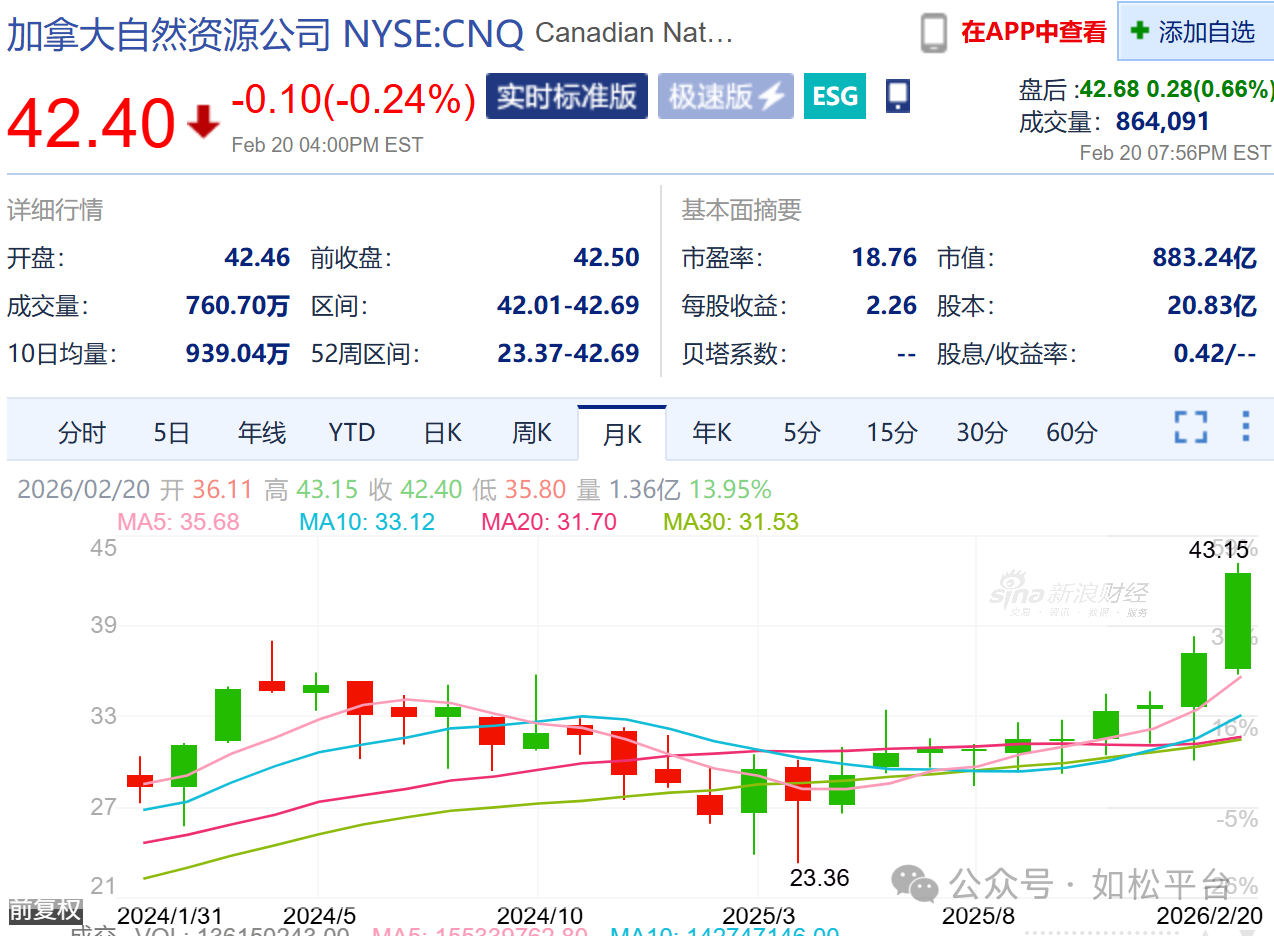Click the 43.15 high monthly candlestick
The image size is (1274, 936).
click(x=1237, y=620)
